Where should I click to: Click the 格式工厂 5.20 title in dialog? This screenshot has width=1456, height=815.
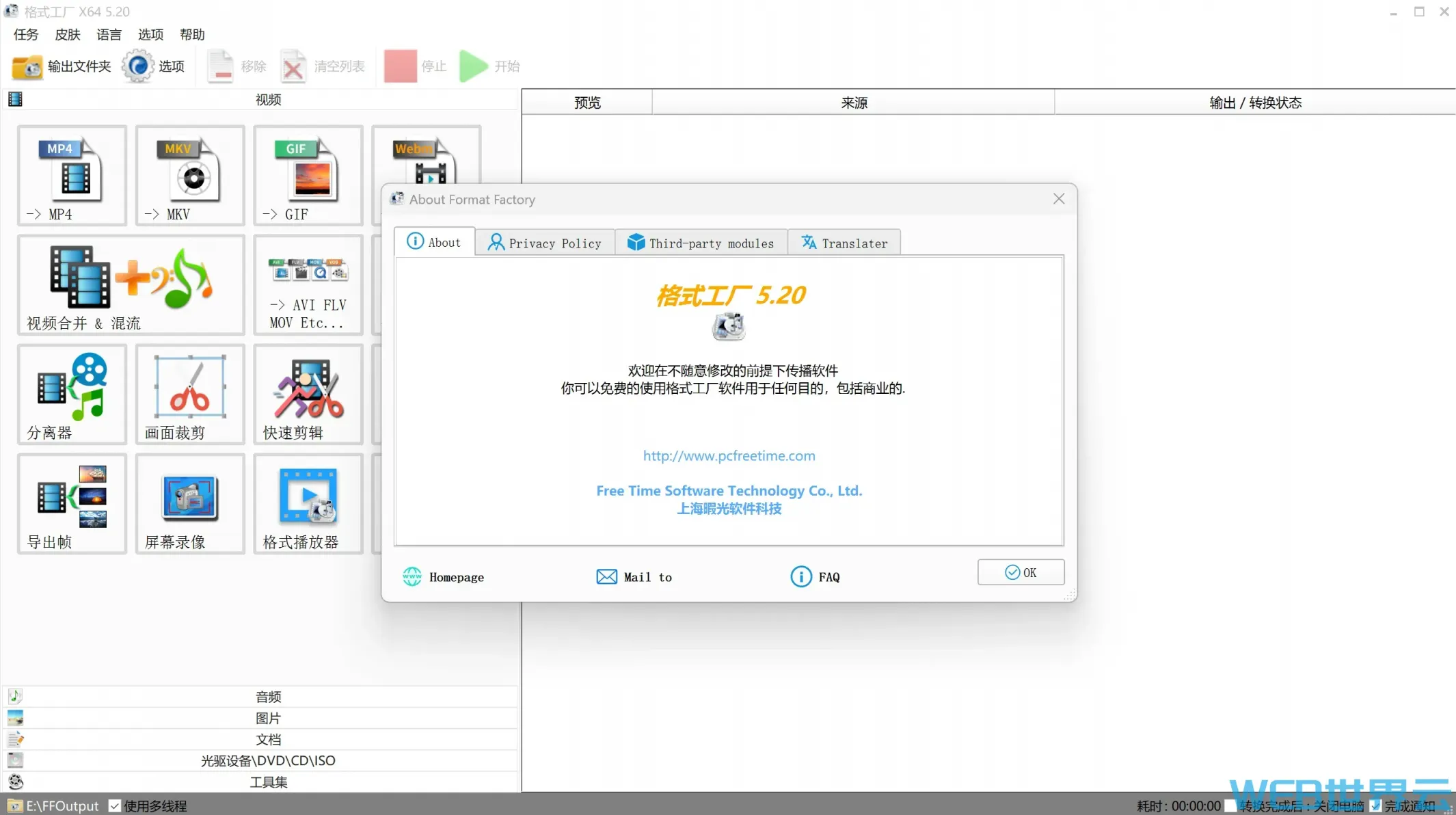pyautogui.click(x=730, y=295)
